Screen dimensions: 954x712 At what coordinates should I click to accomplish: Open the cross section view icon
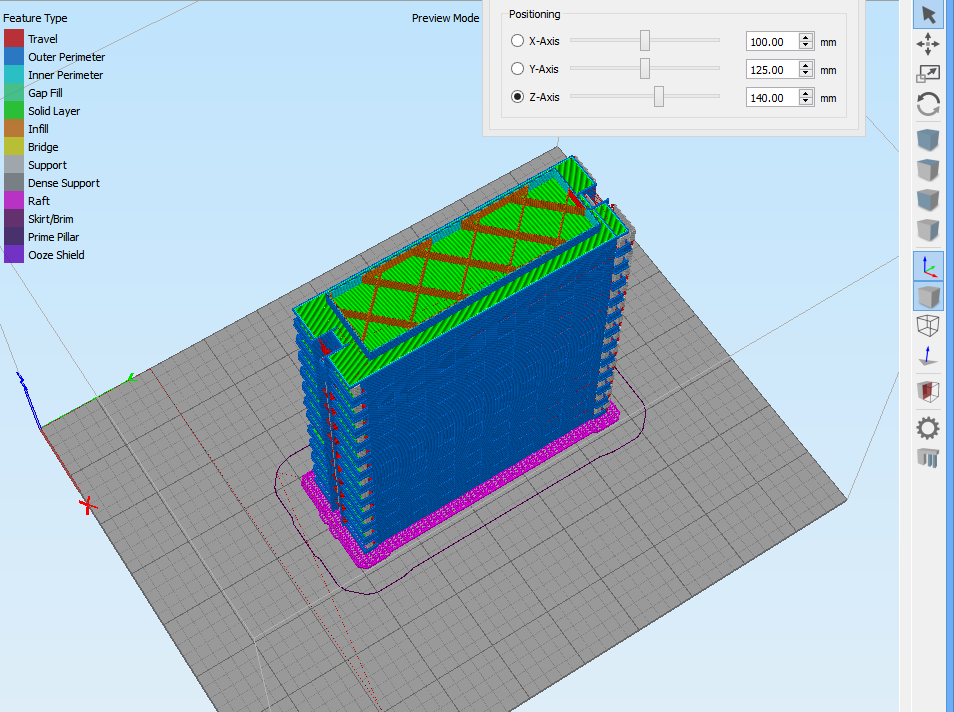(928, 392)
